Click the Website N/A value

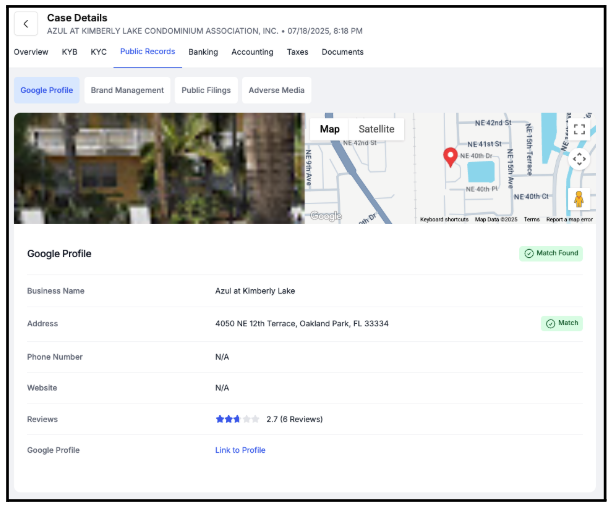(x=222, y=388)
